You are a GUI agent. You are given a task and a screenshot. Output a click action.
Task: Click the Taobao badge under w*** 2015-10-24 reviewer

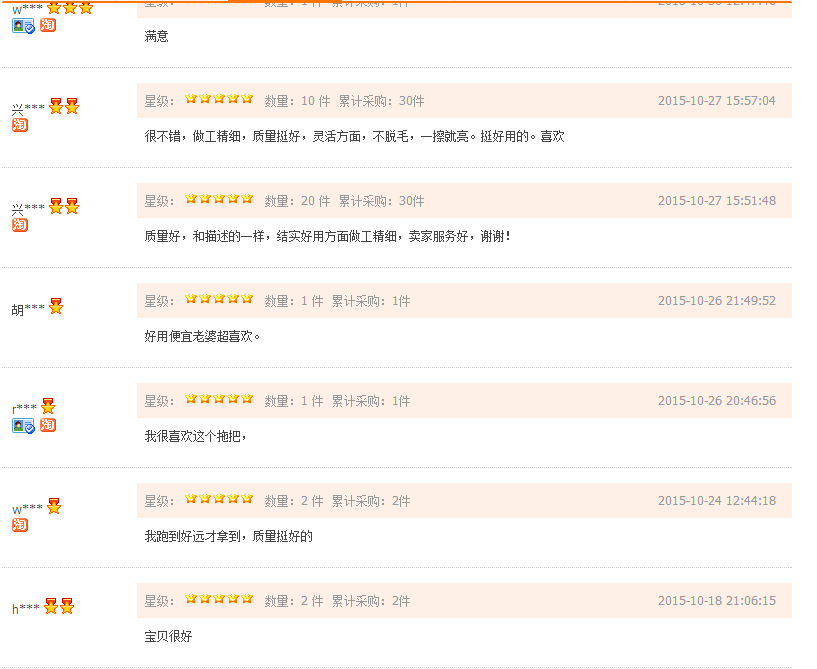[20, 525]
